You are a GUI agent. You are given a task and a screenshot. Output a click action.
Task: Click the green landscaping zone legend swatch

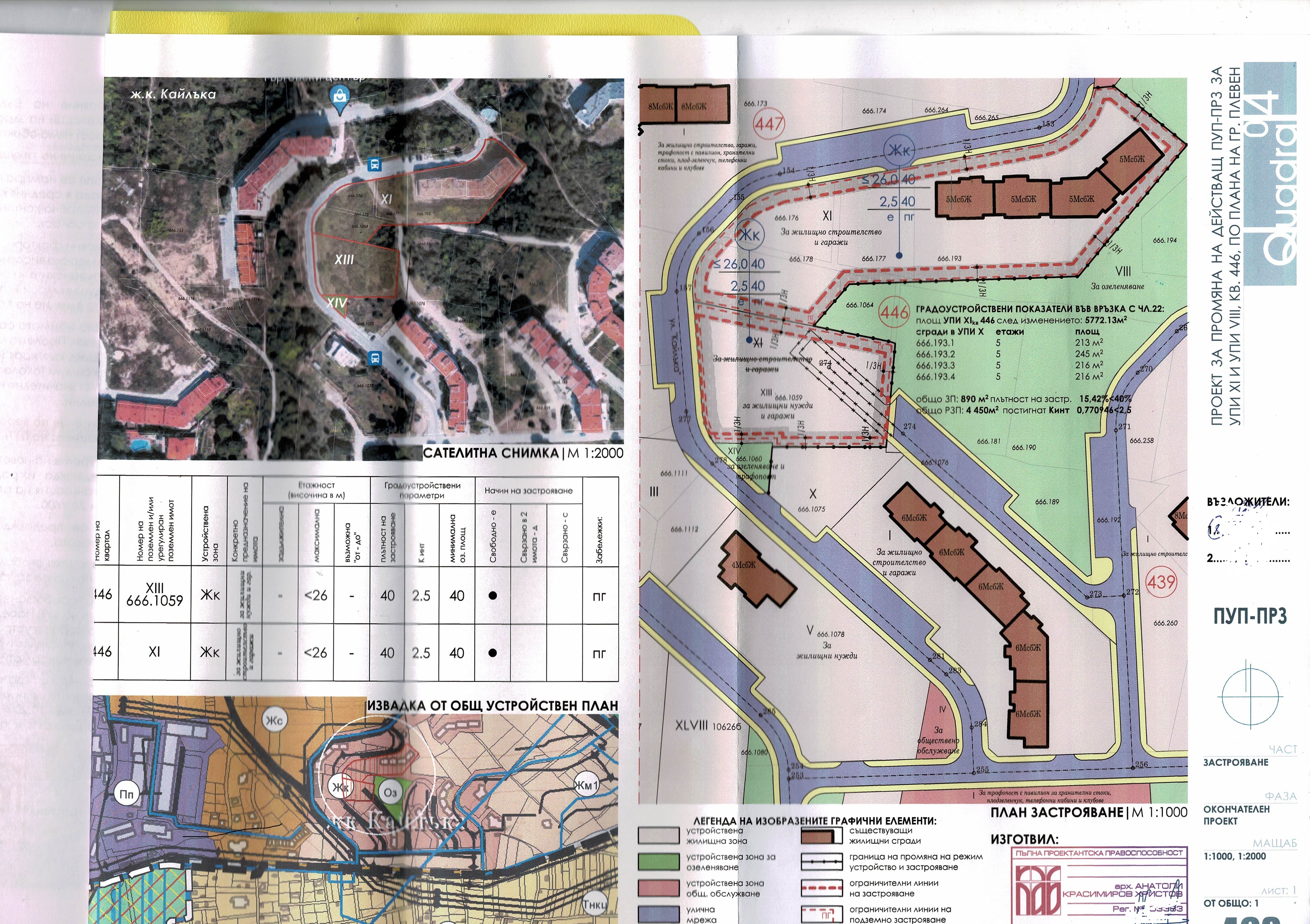(658, 862)
